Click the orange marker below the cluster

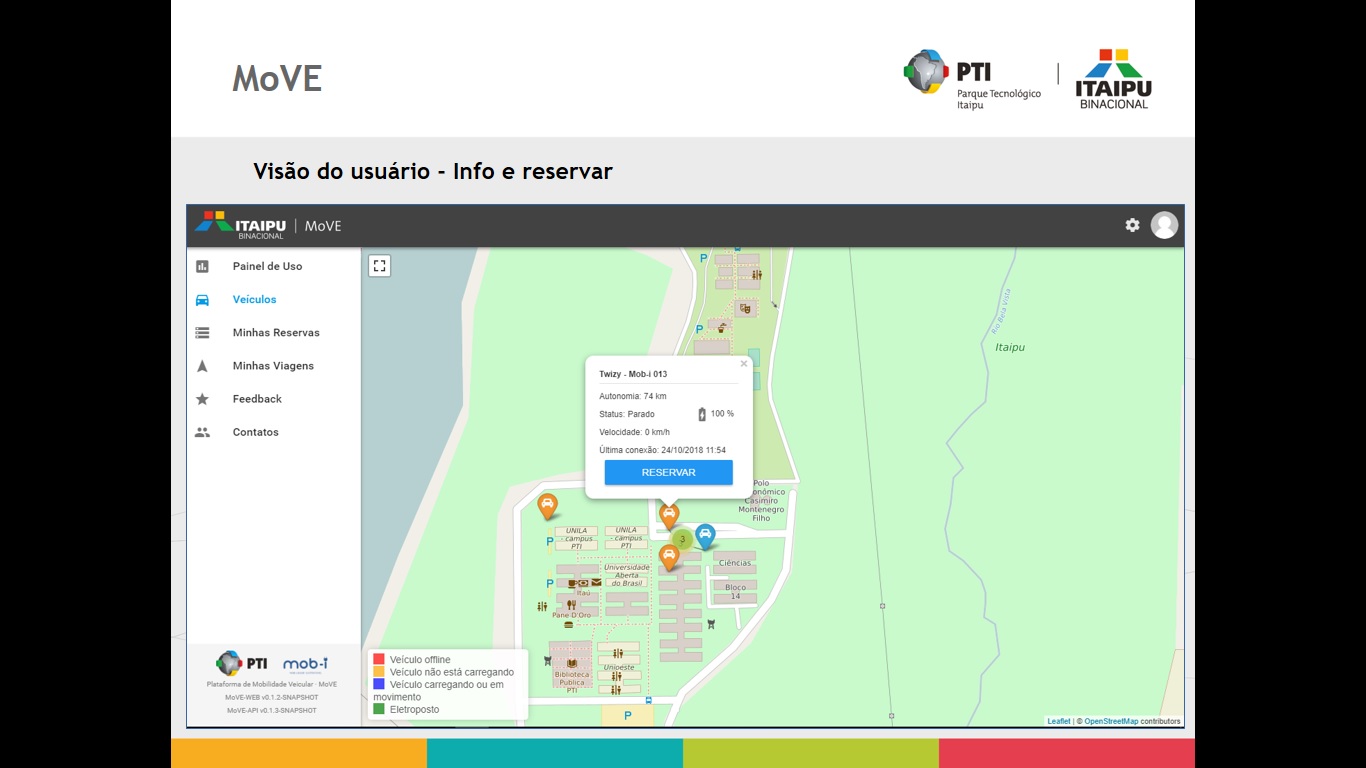669,556
